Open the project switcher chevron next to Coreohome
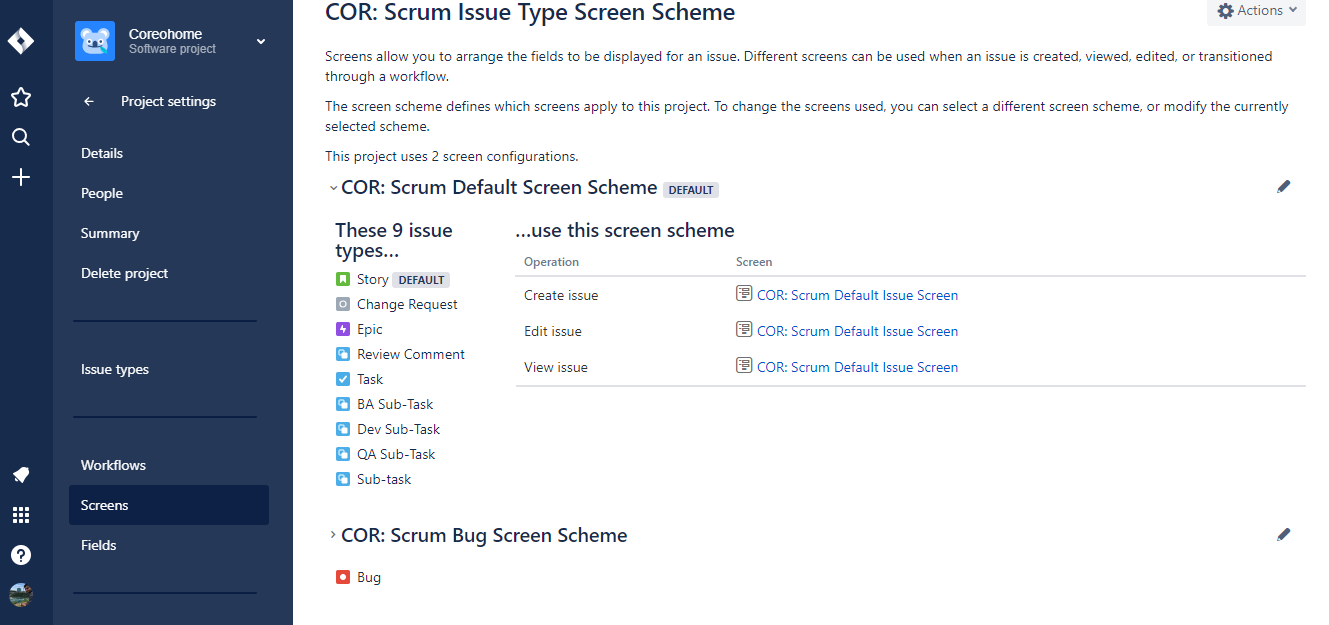Image resolution: width=1329 pixels, height=625 pixels. pyautogui.click(x=260, y=42)
